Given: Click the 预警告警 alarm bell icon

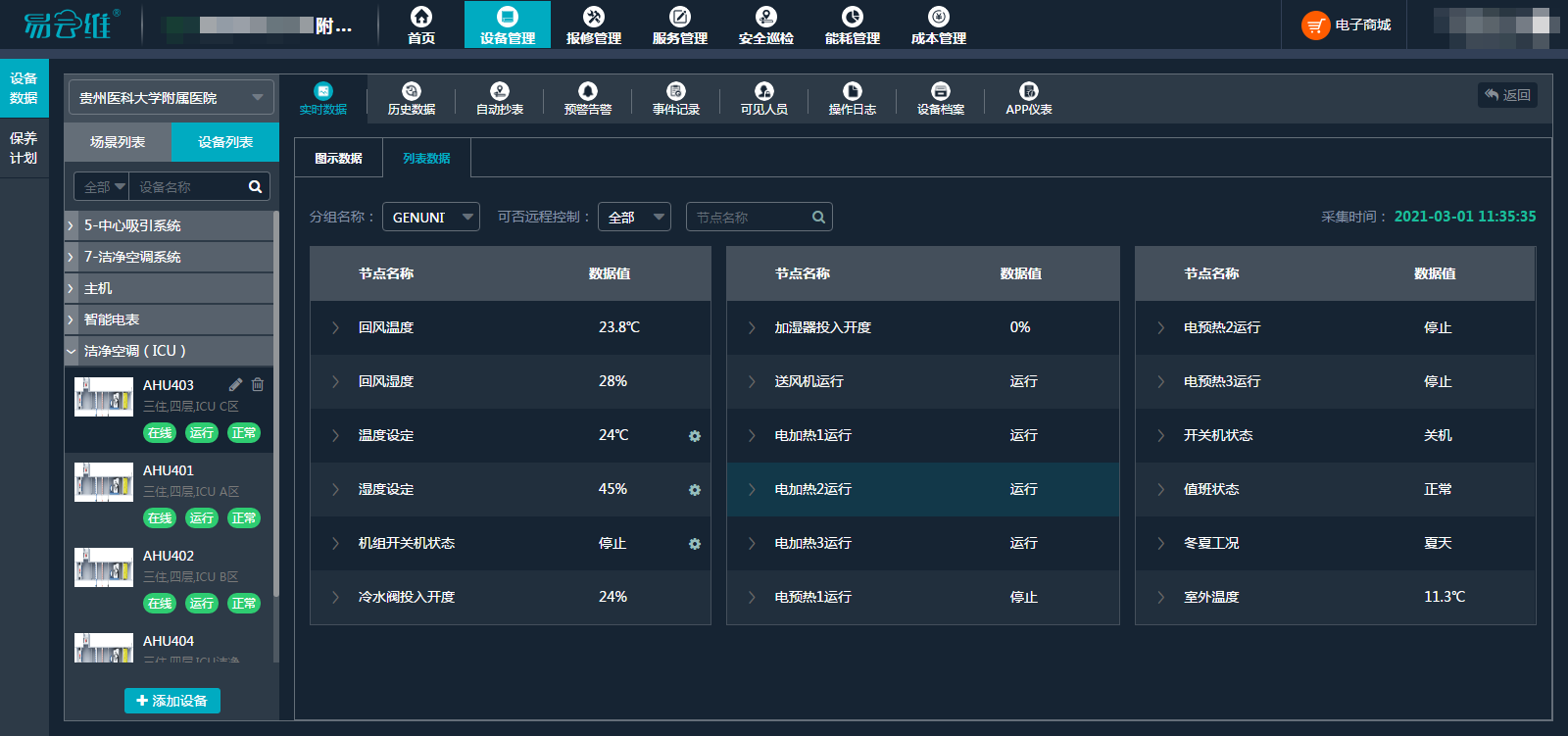Looking at the screenshot, I should 588,91.
